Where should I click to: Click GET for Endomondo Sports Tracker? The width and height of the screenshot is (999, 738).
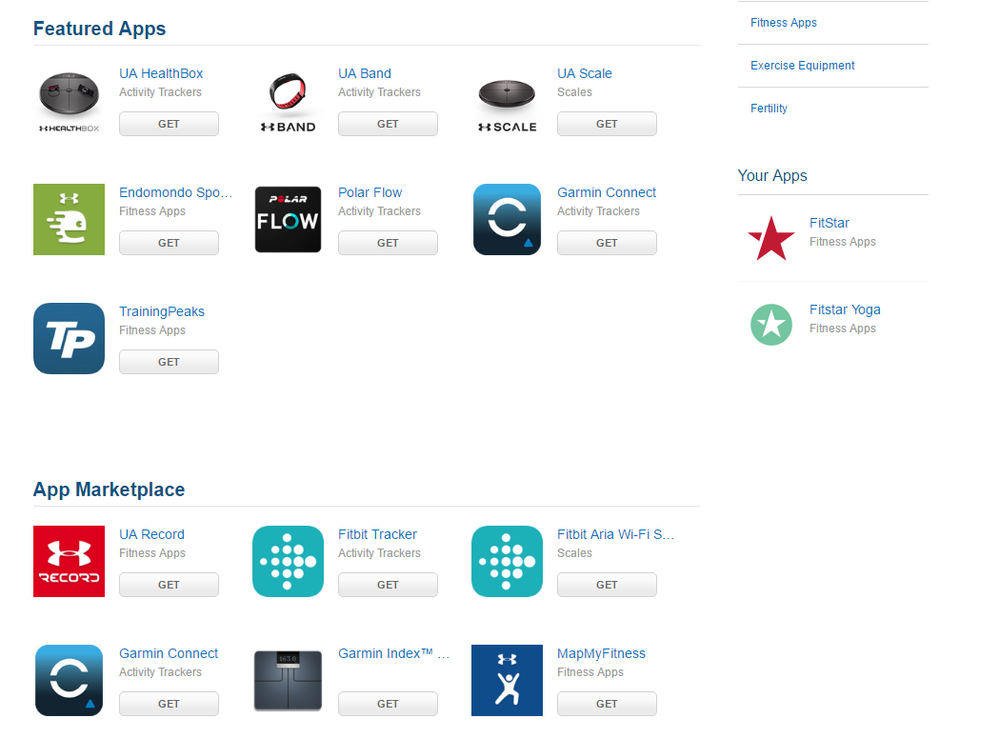click(x=169, y=243)
